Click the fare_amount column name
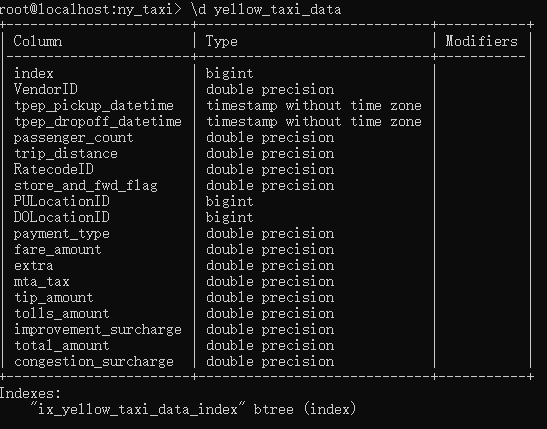Viewport: 547px width, 429px height. [58, 250]
